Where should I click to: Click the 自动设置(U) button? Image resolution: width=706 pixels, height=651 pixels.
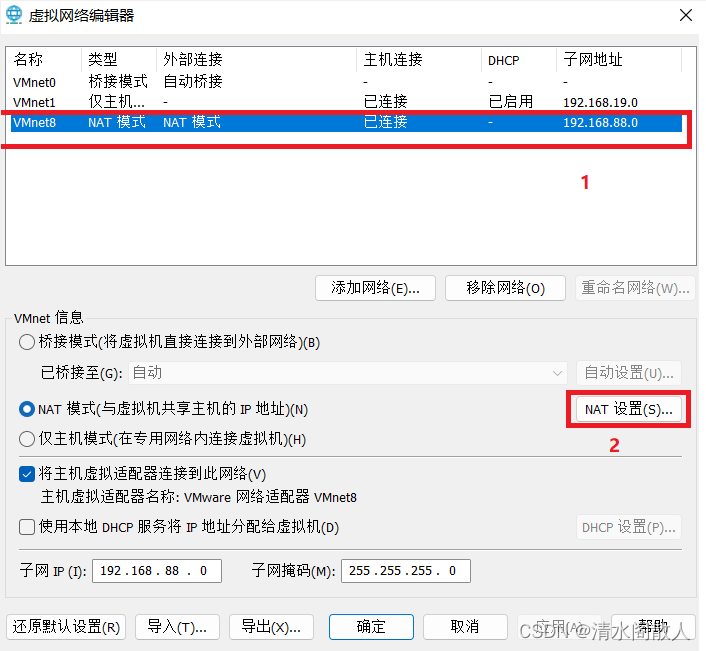point(629,373)
